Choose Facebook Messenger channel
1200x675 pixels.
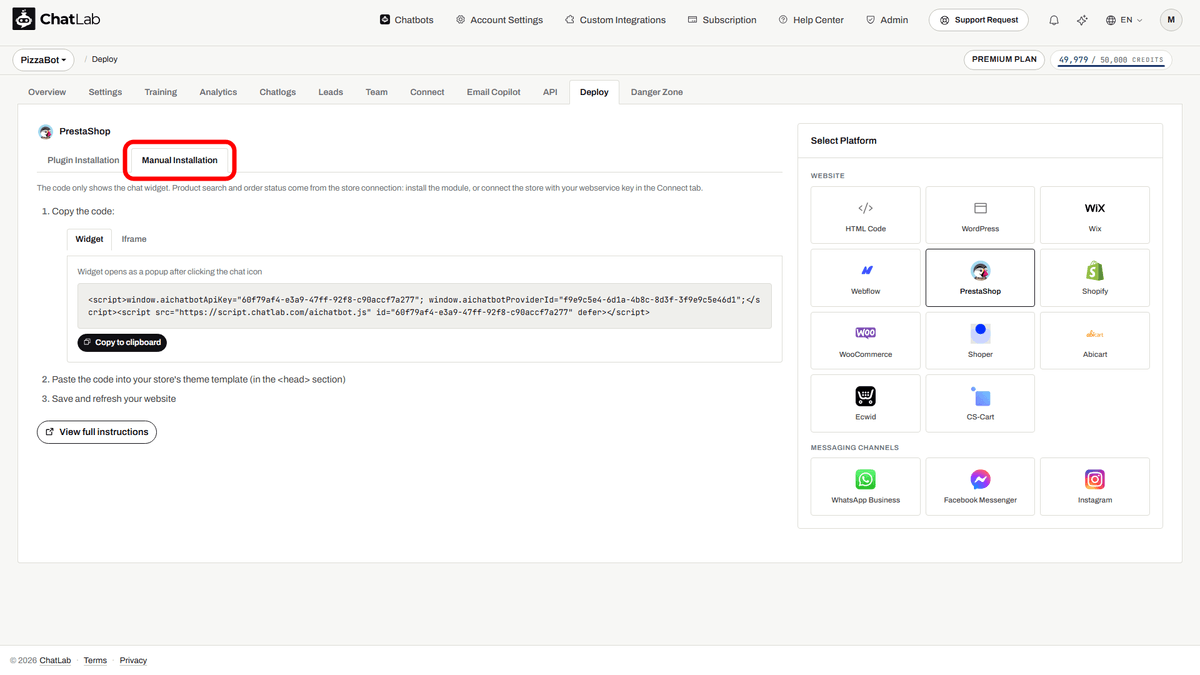(x=980, y=486)
